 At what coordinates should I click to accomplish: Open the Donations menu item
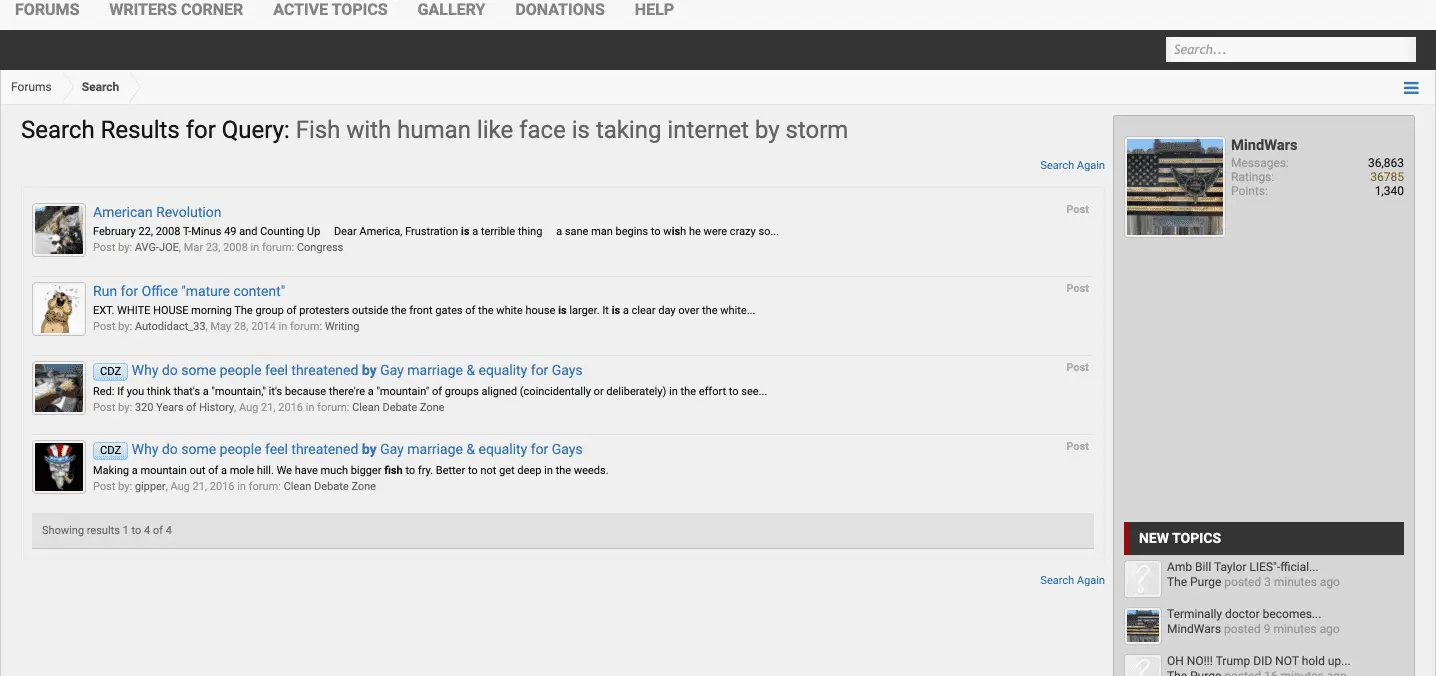[x=560, y=10]
